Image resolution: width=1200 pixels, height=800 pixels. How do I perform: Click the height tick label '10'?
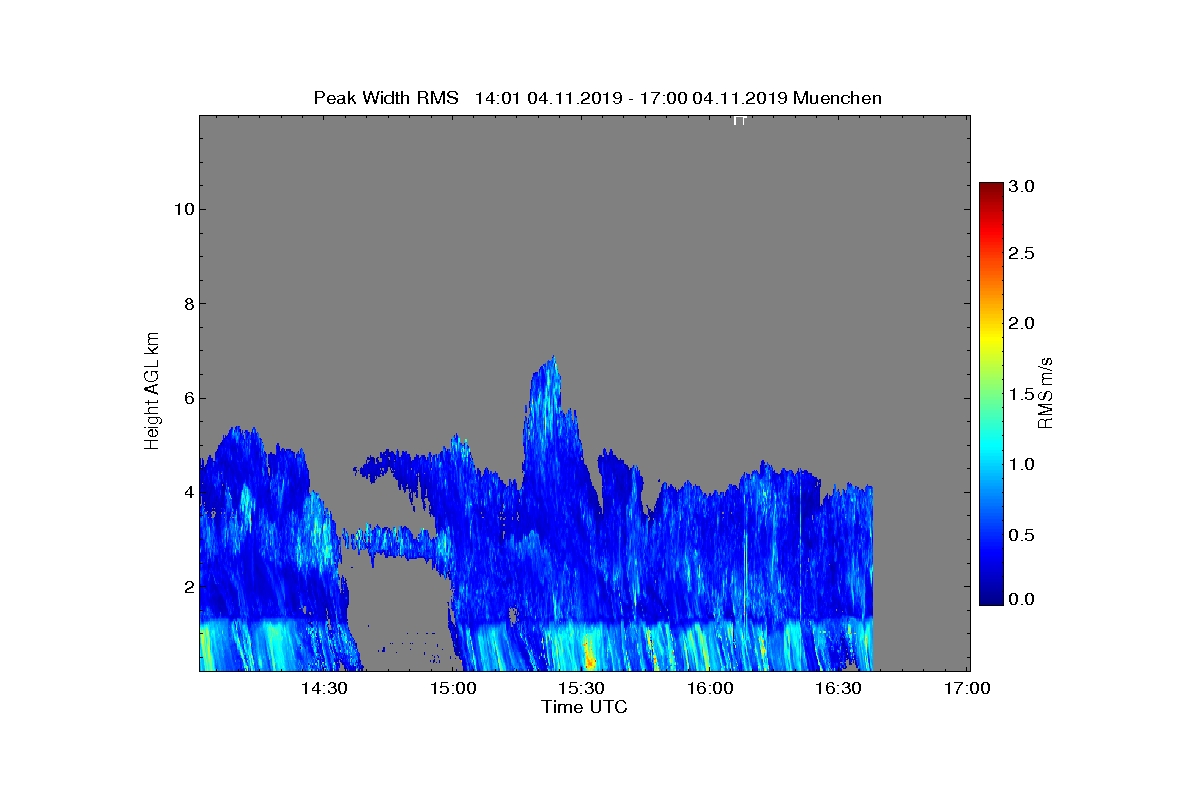tap(182, 209)
